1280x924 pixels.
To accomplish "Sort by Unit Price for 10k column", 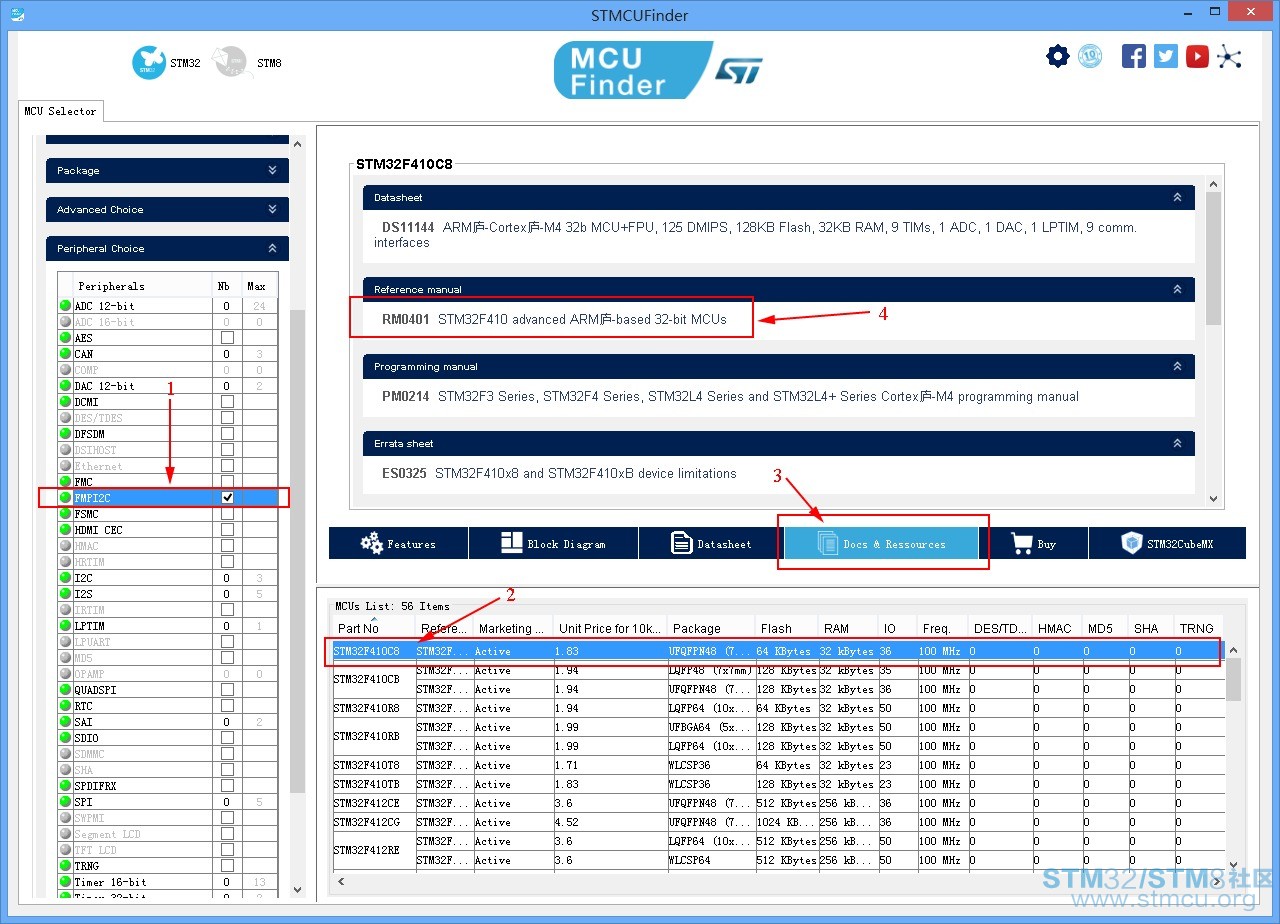I will [x=610, y=629].
